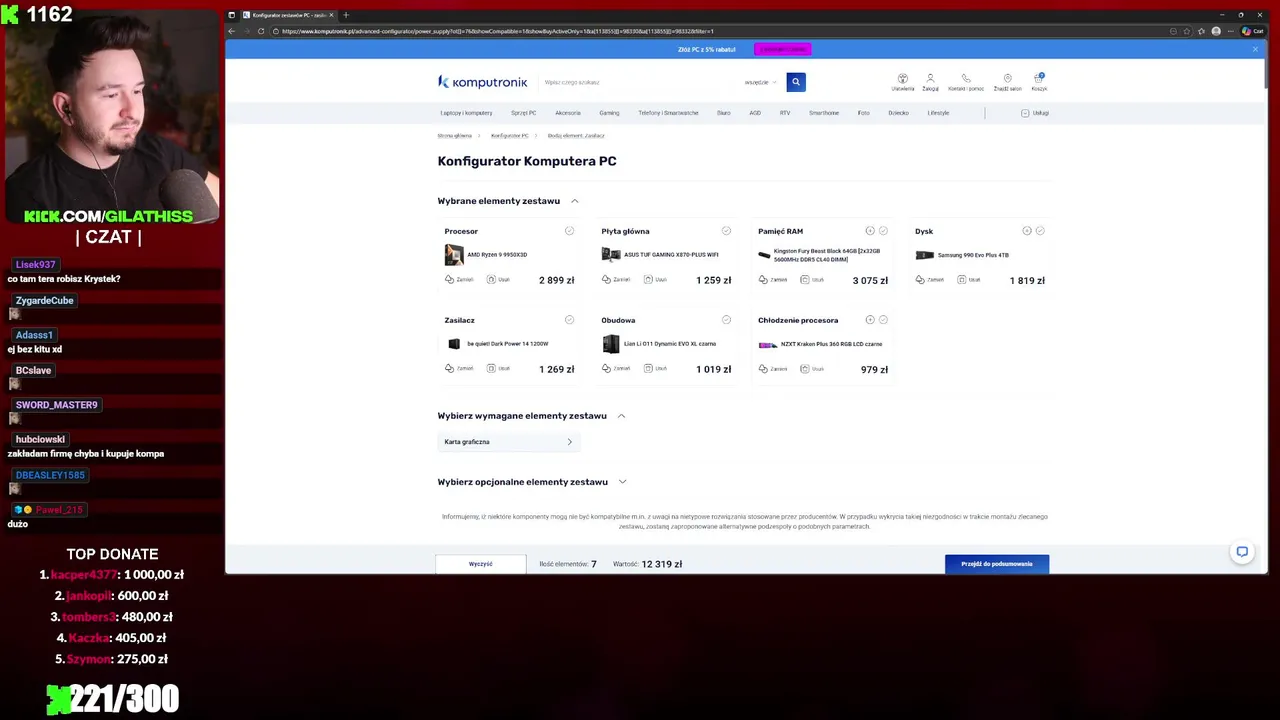Click Lian Li O11 Dynamic case thumbnail
1280x720 pixels.
coord(611,344)
